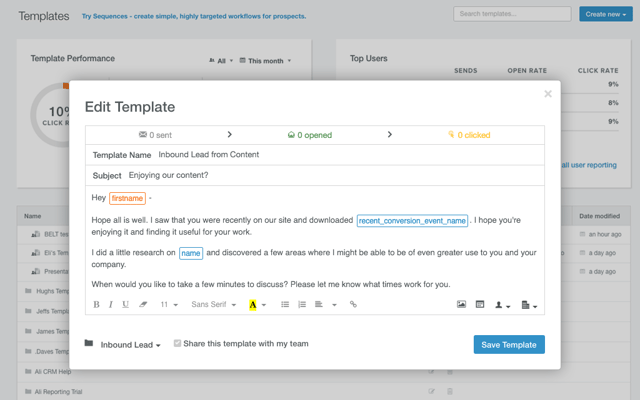640x400 pixels.
Task: Click trash icon on Ali CRM Help row
Action: (450, 372)
